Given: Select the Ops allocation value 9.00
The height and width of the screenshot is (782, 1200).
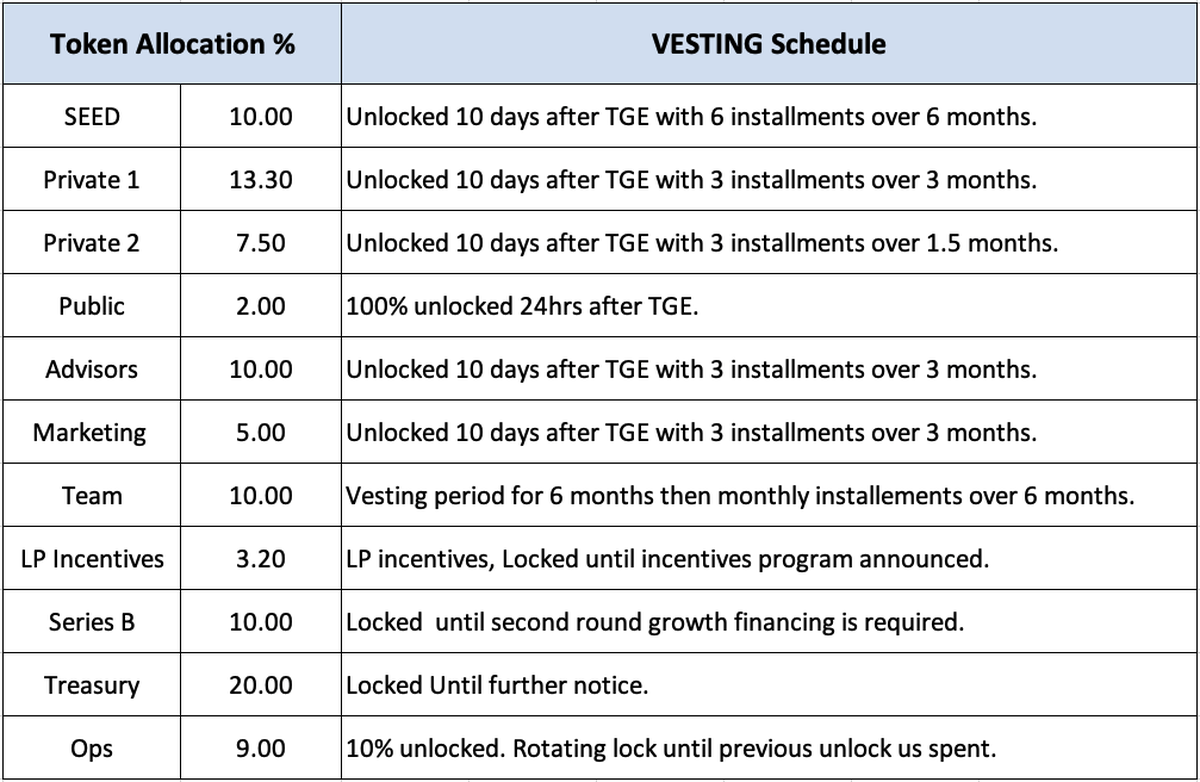Looking at the screenshot, I should [x=261, y=748].
